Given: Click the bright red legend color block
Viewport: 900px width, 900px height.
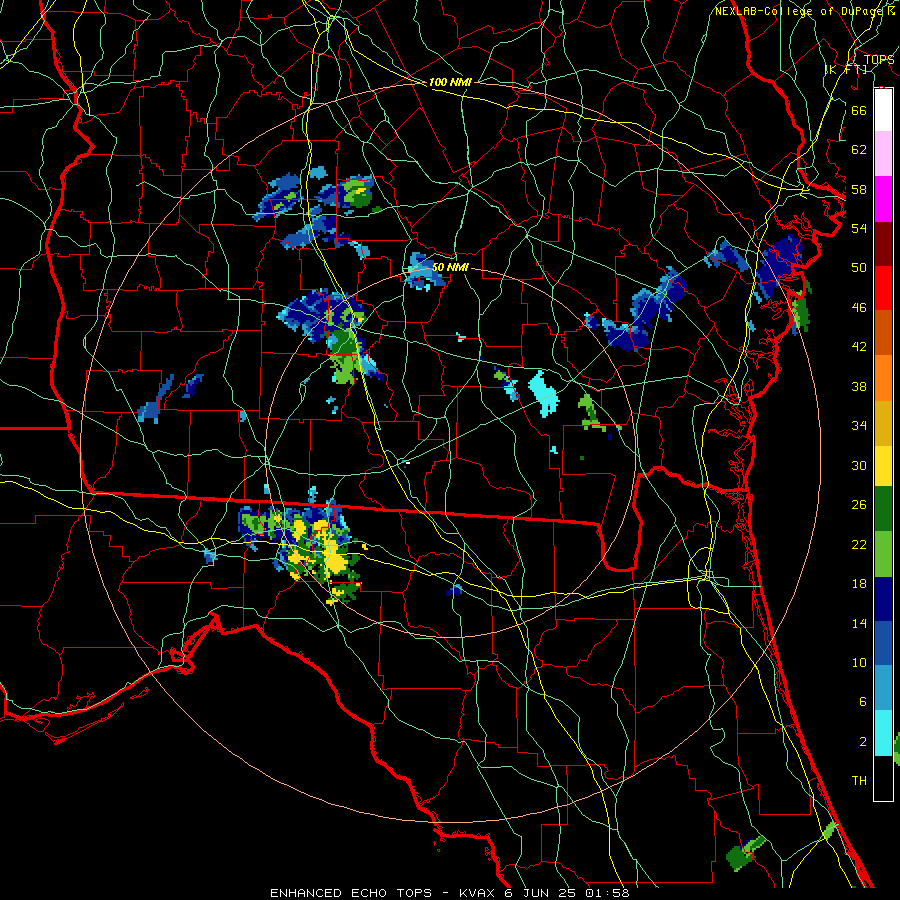Looking at the screenshot, I should pos(883,288).
